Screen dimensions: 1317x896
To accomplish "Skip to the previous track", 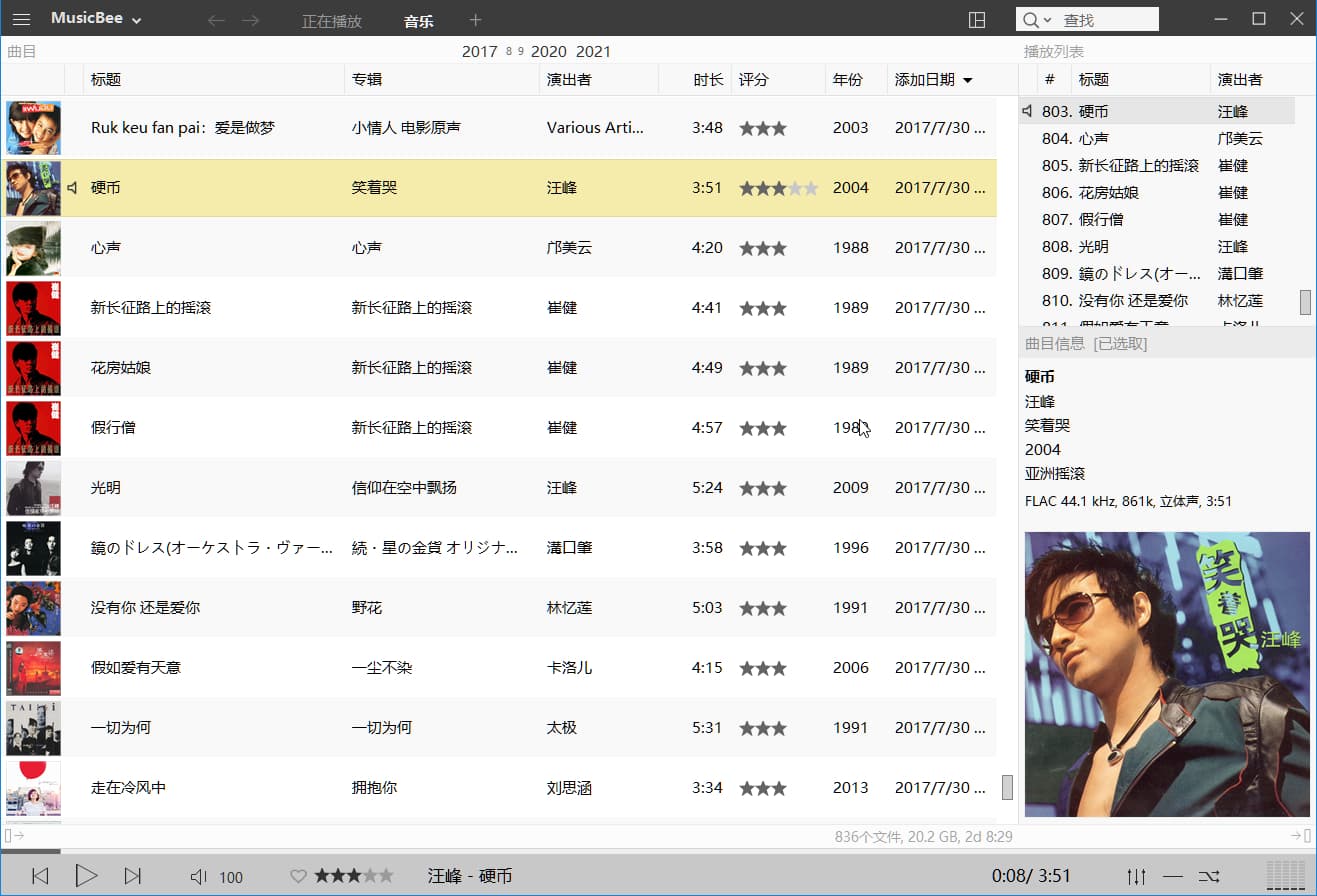I will (x=40, y=876).
